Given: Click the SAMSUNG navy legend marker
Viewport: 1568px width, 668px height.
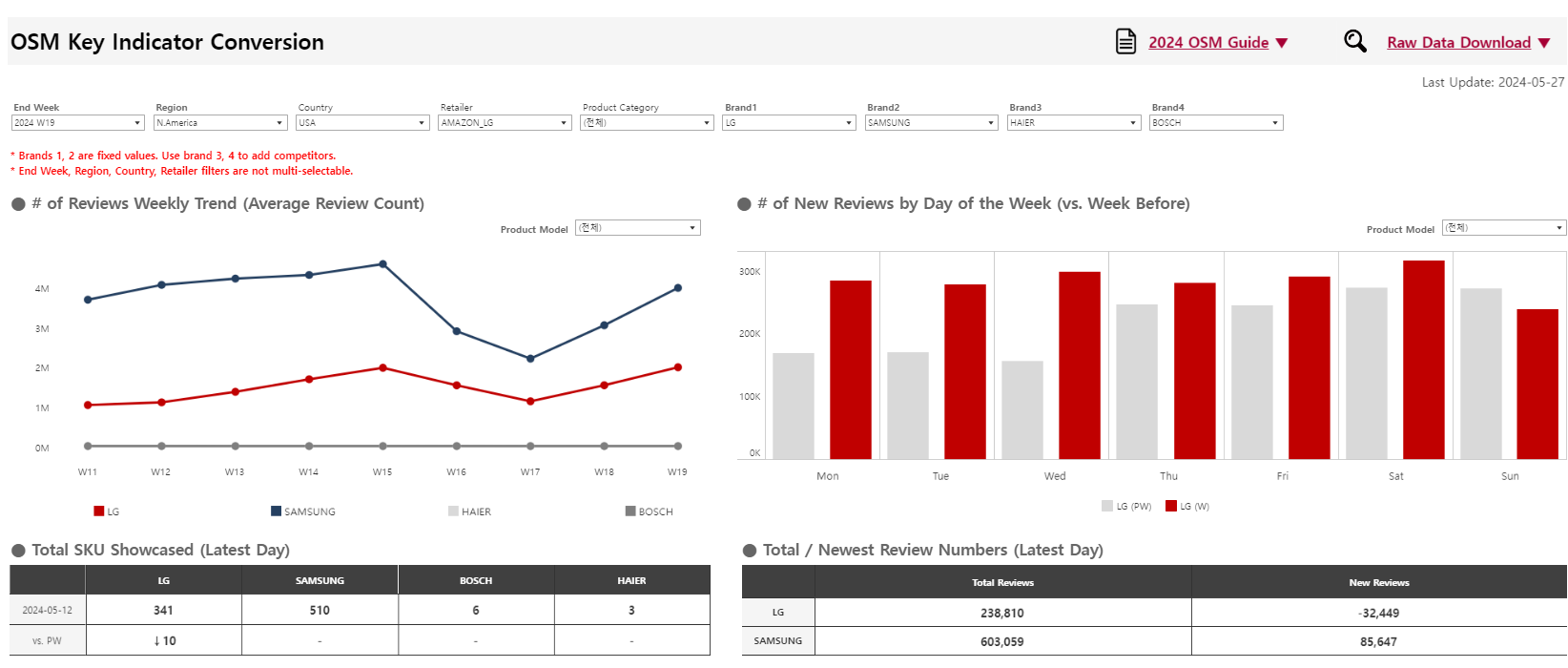Looking at the screenshot, I should tap(276, 511).
